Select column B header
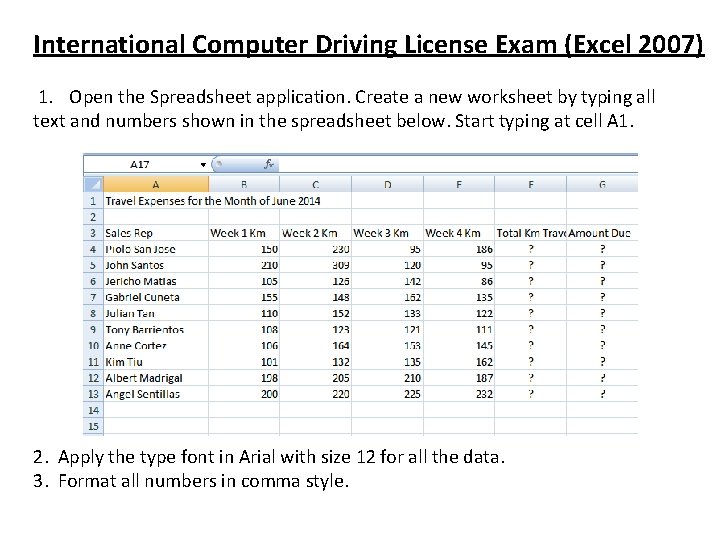Image resolution: width=720 pixels, height=540 pixels. (244, 185)
